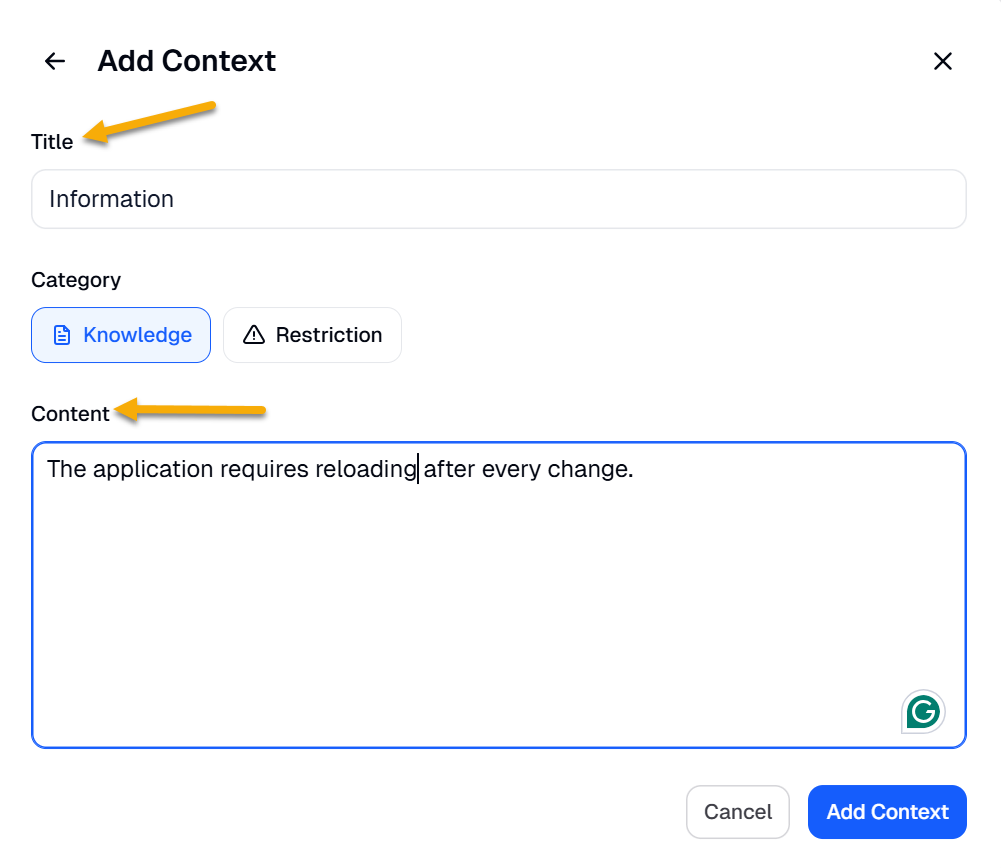Choose the Restriction category
This screenshot has height=868, width=1001.
312,335
